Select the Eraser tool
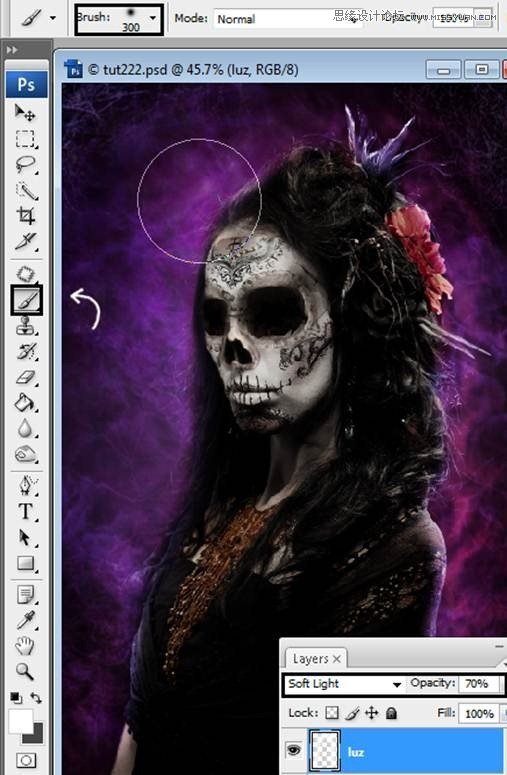This screenshot has height=775, width=507. point(25,378)
